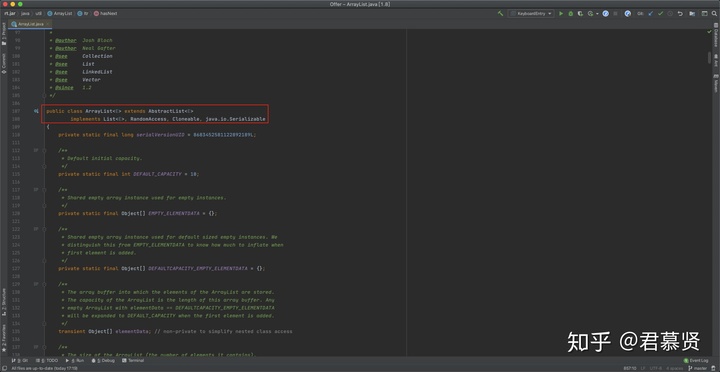Commit changes using the green checkmark icon
This screenshot has width=720, height=372.
click(660, 14)
